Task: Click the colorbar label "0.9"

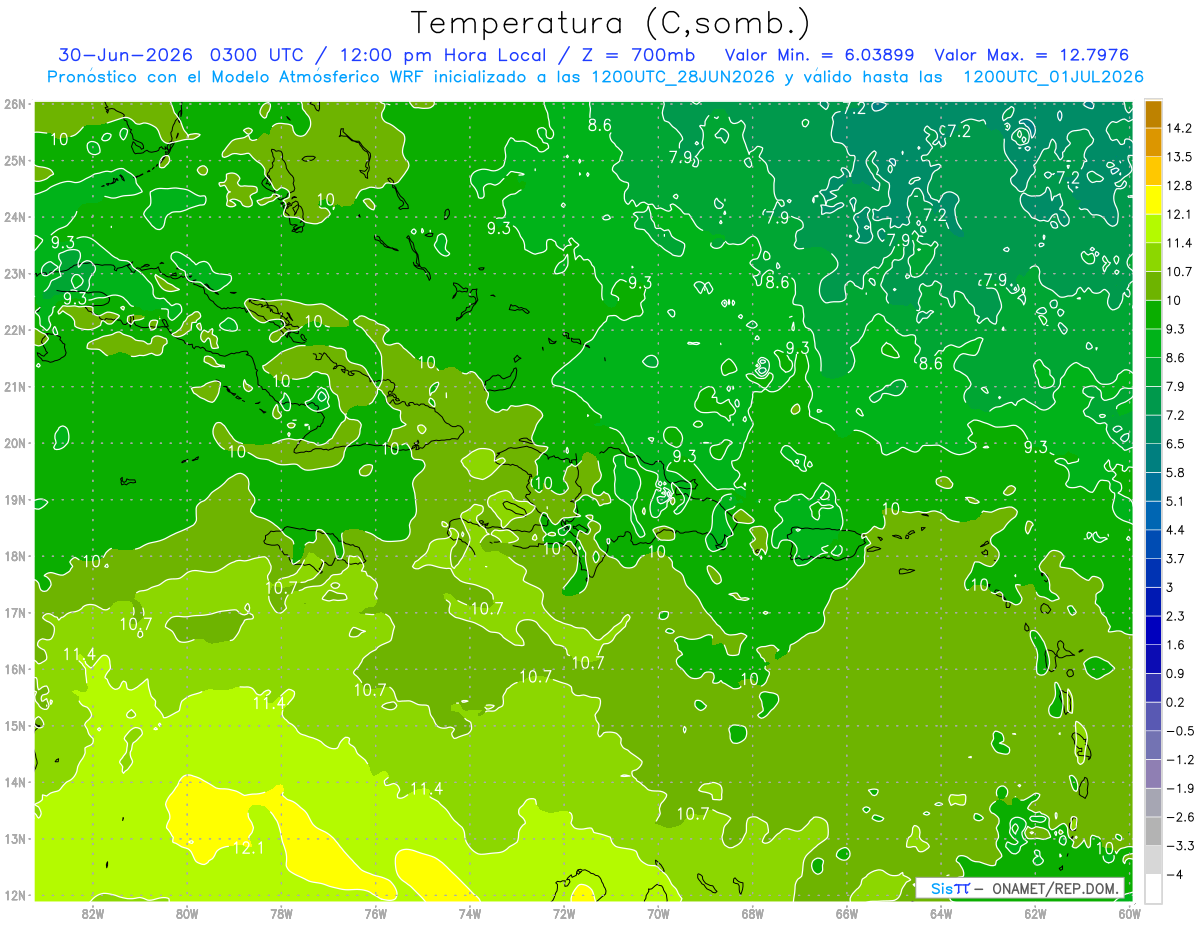Action: click(x=1175, y=673)
